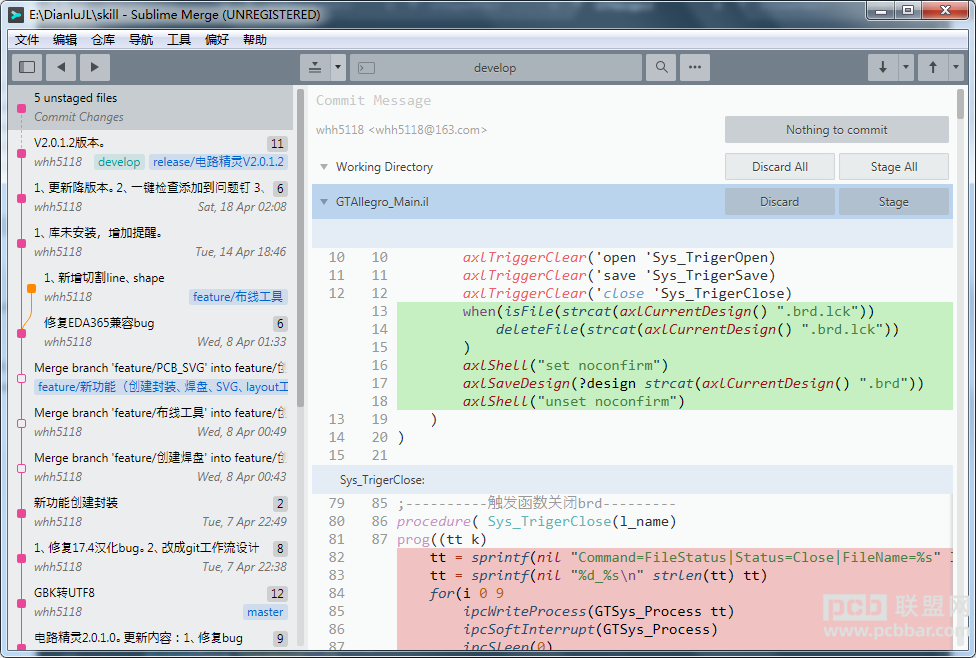Viewport: 976px width, 658px height.
Task: Click the release/电路精灵V2.0.1.2 branch label
Action: (x=218, y=162)
